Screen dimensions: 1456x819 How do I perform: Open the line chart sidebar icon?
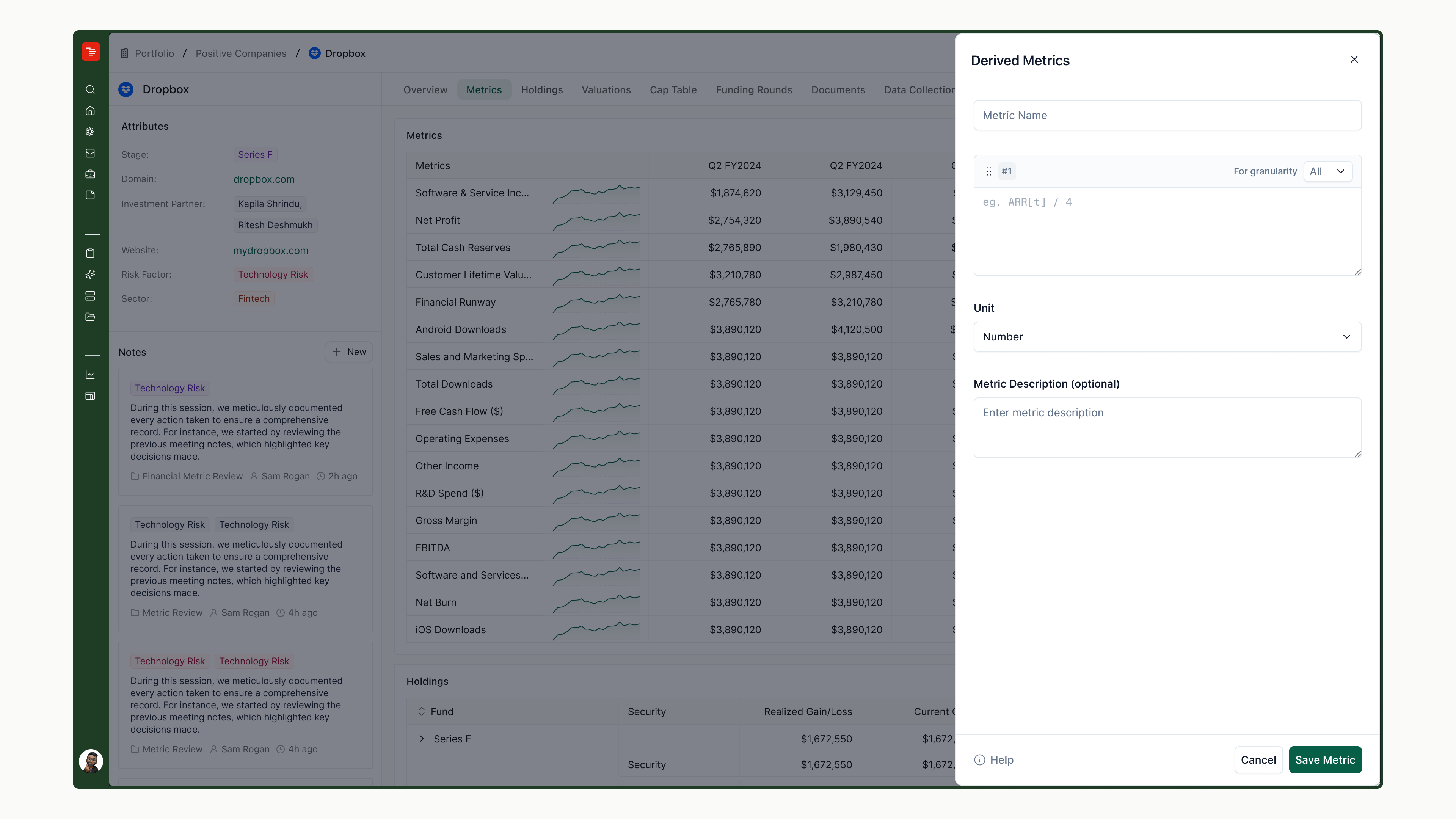point(90,375)
